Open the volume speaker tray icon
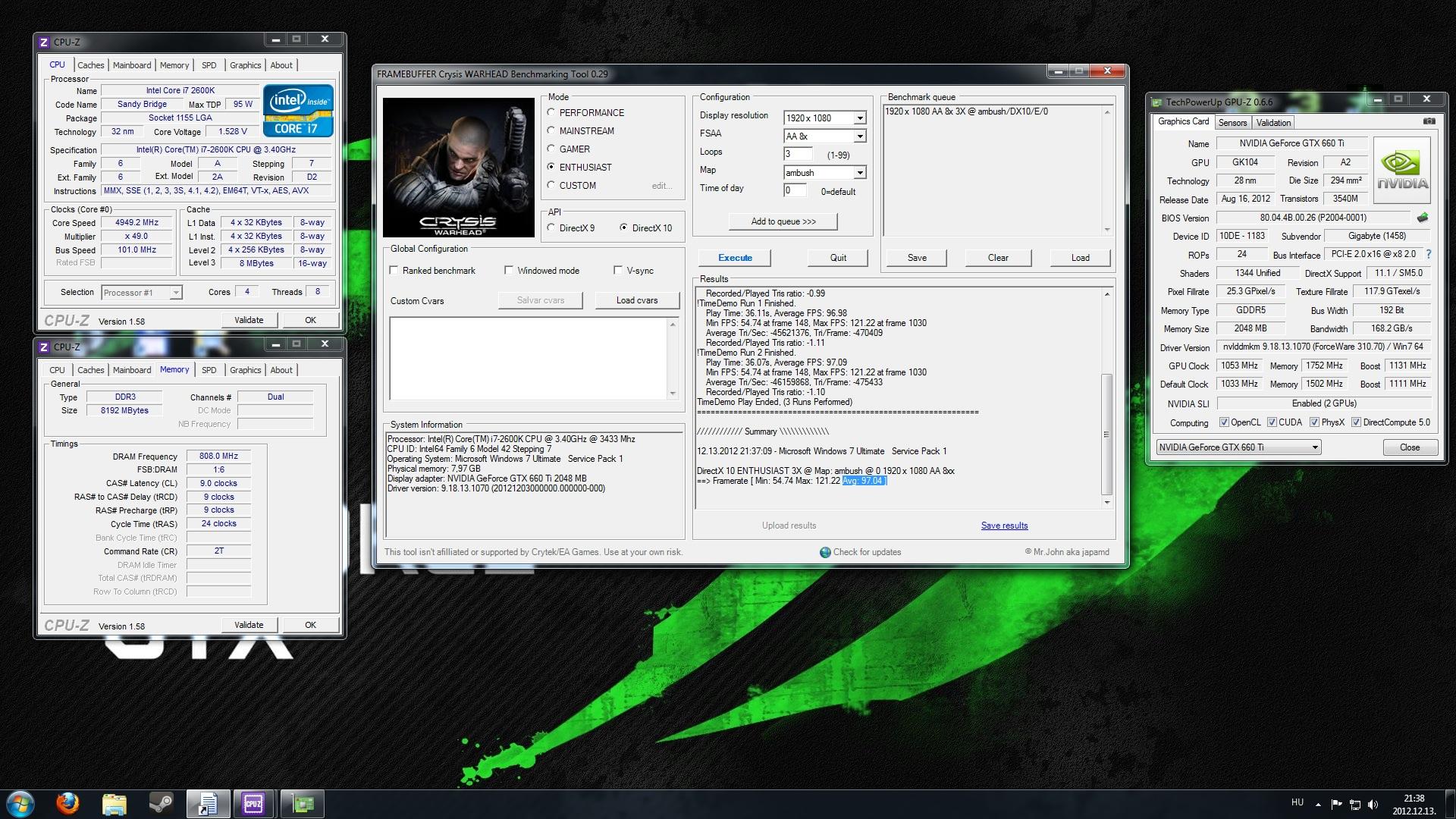 click(1373, 805)
